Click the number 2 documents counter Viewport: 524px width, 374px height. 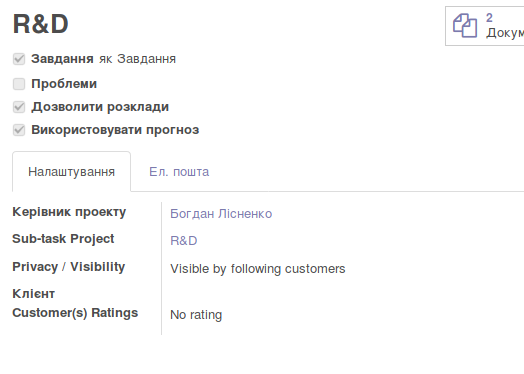489,18
